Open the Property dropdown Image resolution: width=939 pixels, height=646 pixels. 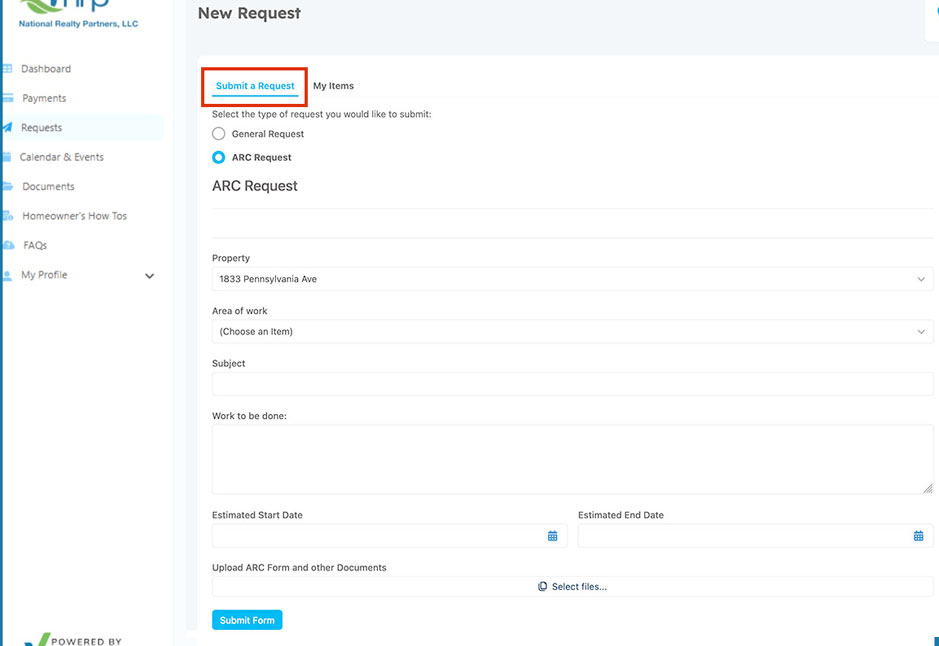(x=572, y=279)
